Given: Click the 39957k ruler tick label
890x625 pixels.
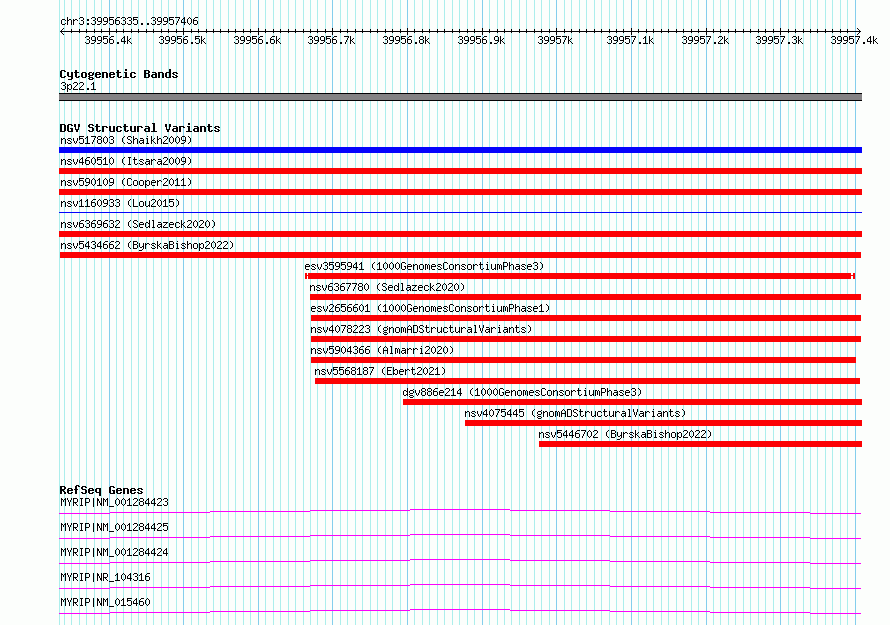Looking at the screenshot, I should tap(556, 40).
